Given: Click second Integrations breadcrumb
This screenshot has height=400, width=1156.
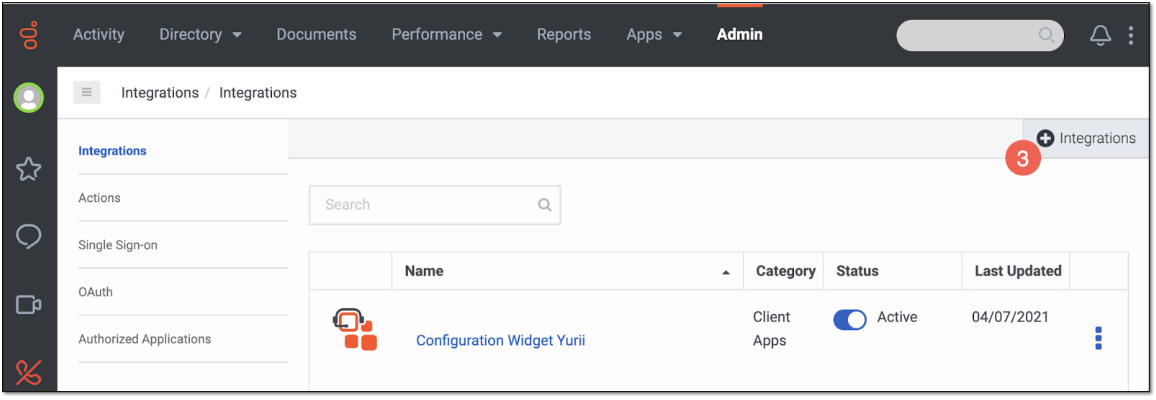Looking at the screenshot, I should point(258,93).
